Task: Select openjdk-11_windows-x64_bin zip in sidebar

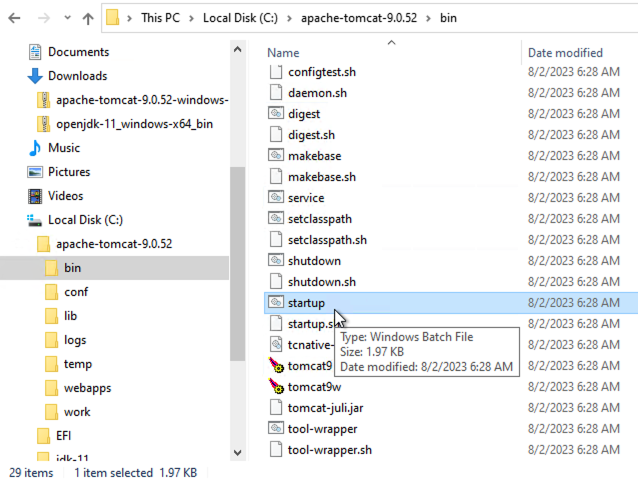Action: [x=134, y=124]
